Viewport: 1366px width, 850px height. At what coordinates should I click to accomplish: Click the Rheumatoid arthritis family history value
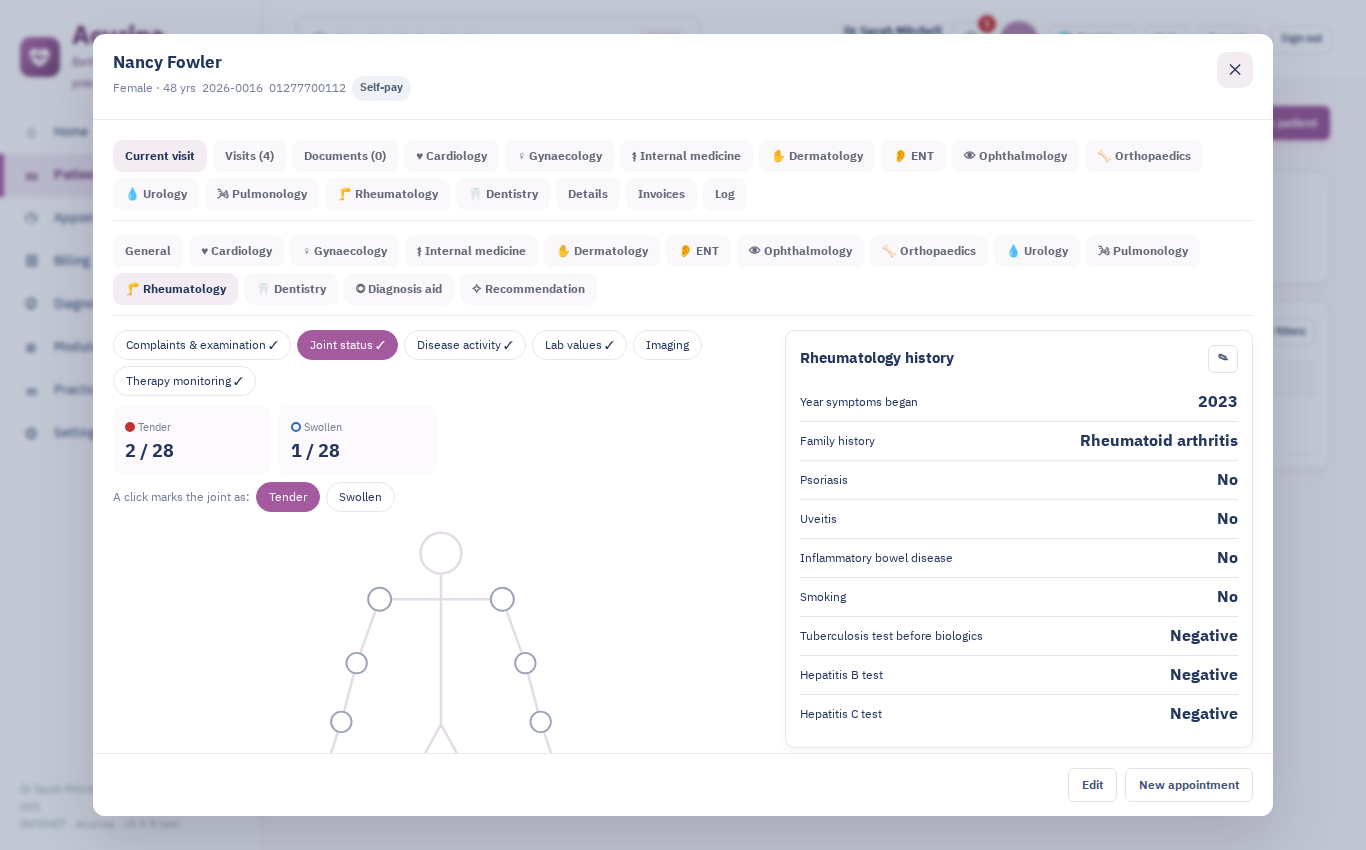1159,441
